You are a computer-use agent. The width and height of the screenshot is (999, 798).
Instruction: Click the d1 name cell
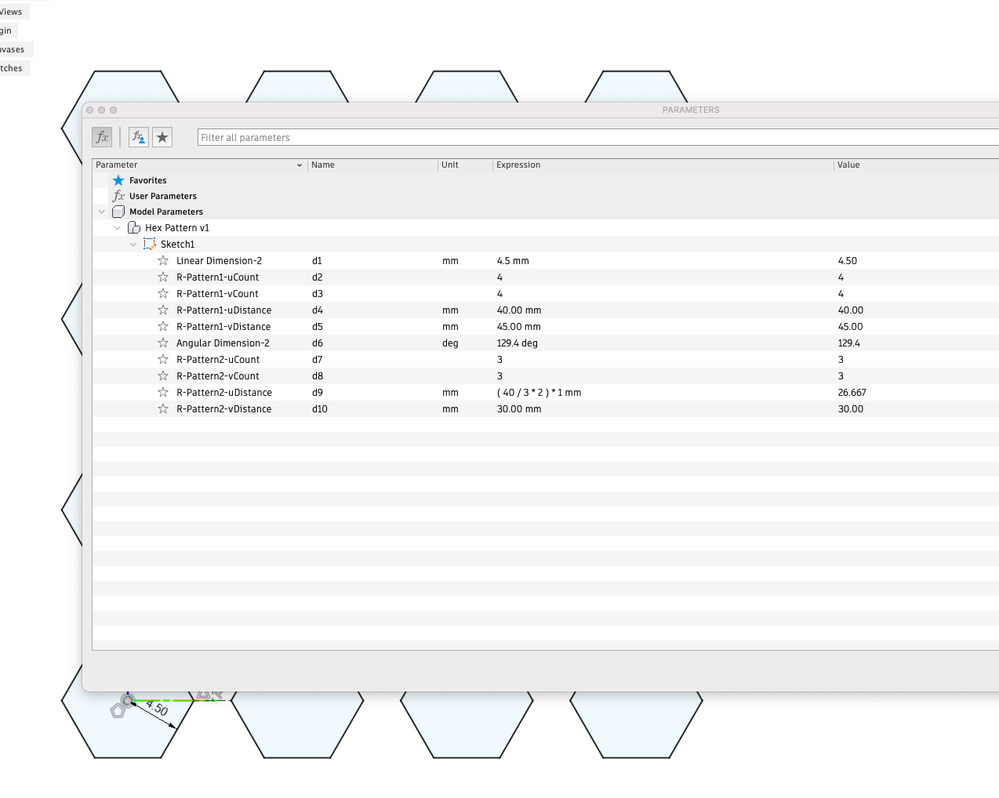[317, 260]
